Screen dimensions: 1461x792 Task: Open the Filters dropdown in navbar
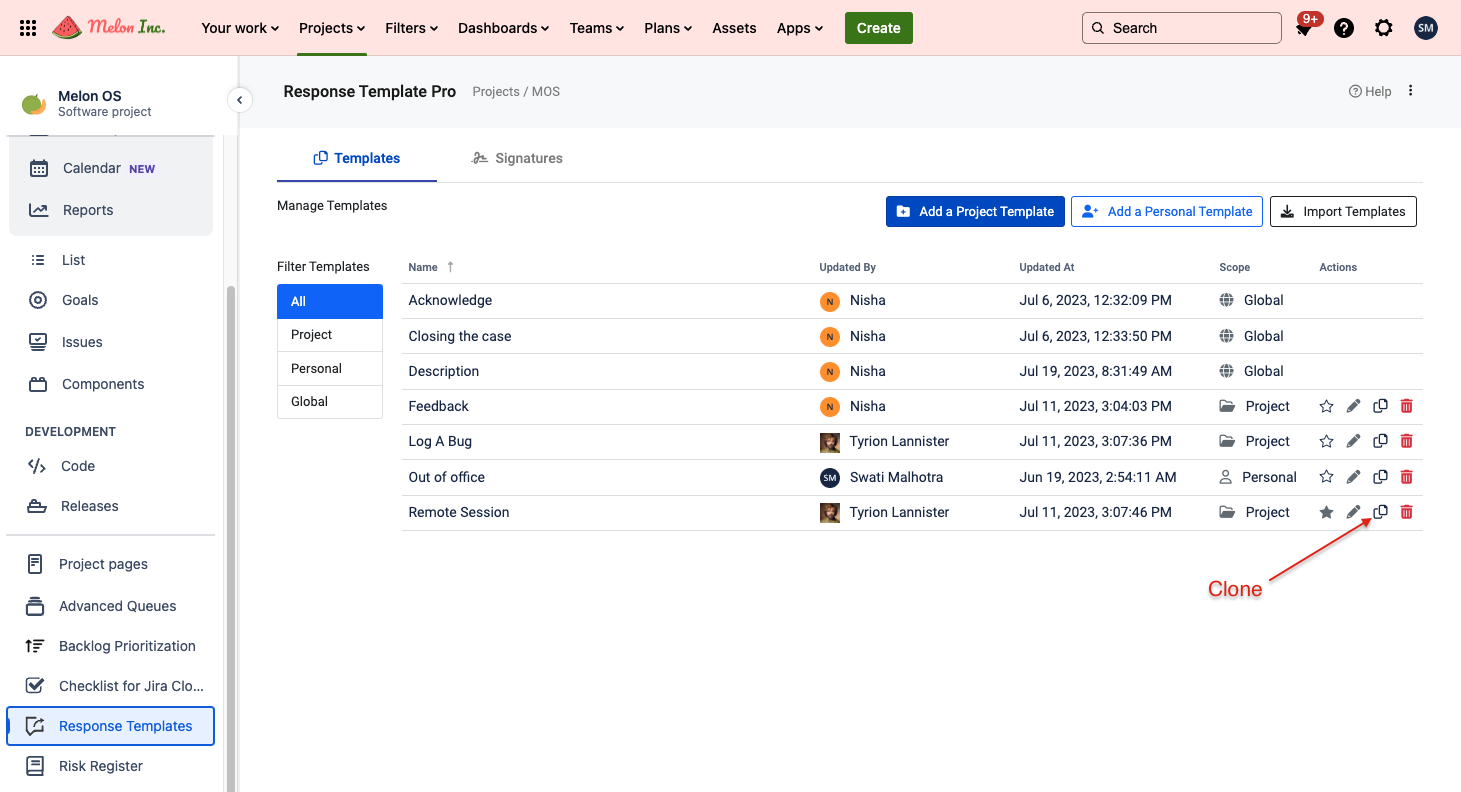coord(411,28)
